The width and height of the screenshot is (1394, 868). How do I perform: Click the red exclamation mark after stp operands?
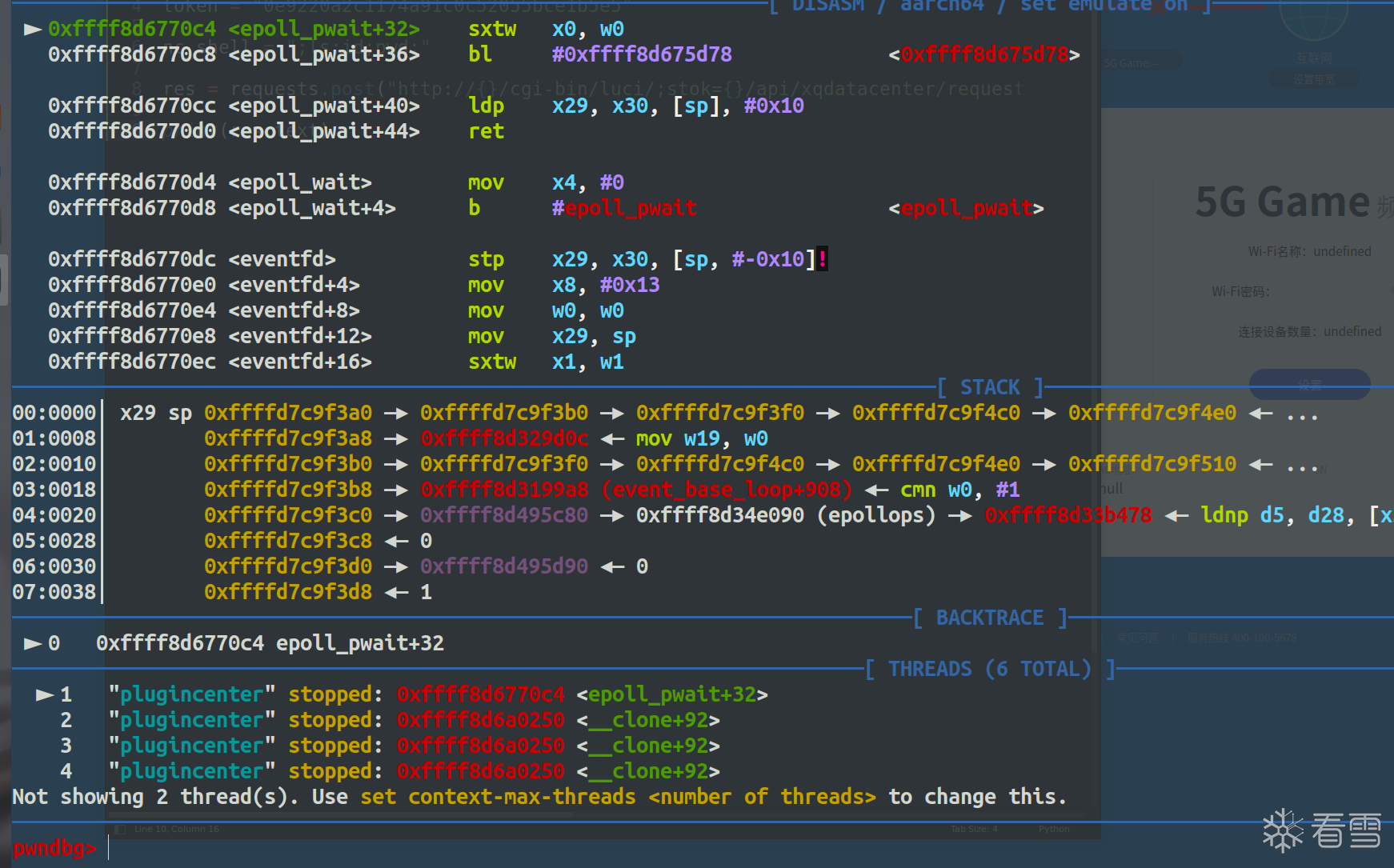click(822, 259)
